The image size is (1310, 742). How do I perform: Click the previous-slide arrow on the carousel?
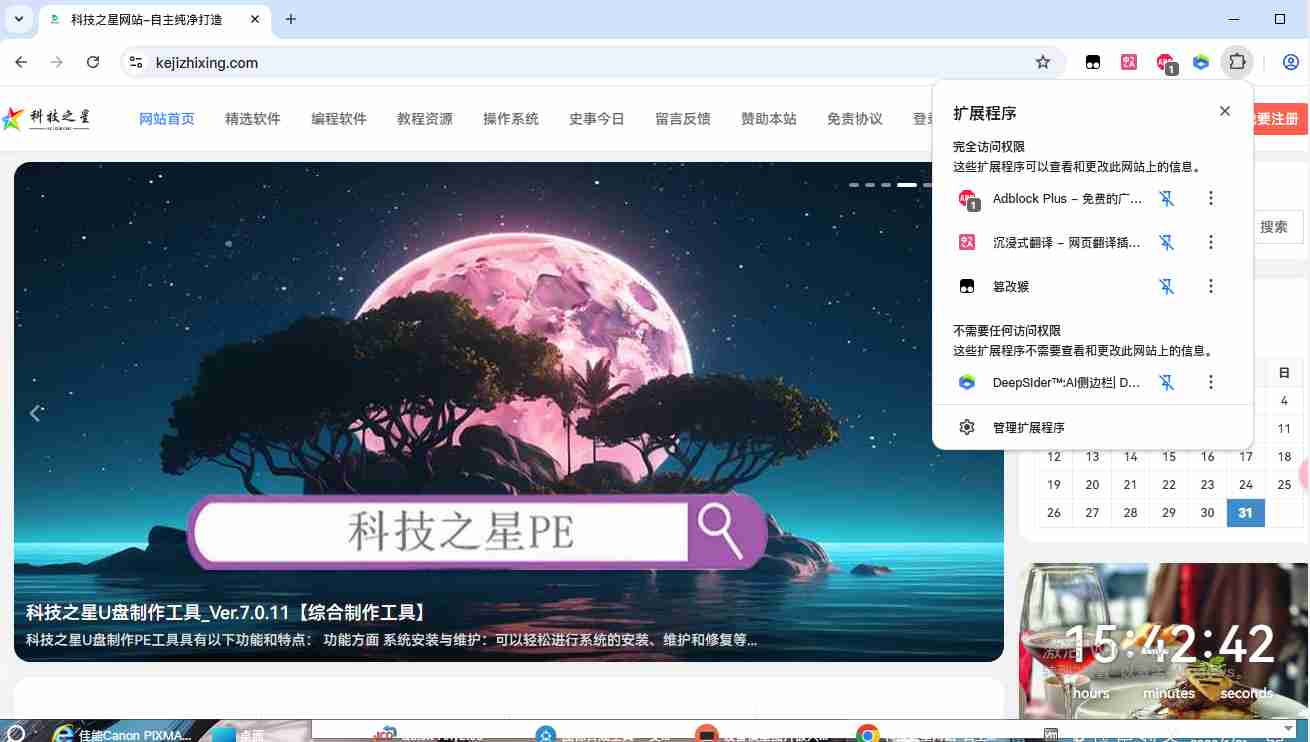click(x=36, y=413)
